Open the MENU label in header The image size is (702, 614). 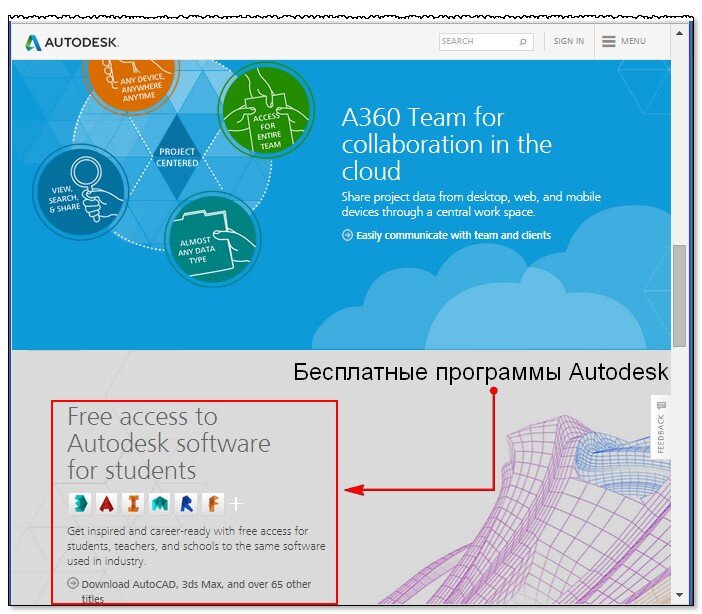click(x=633, y=41)
